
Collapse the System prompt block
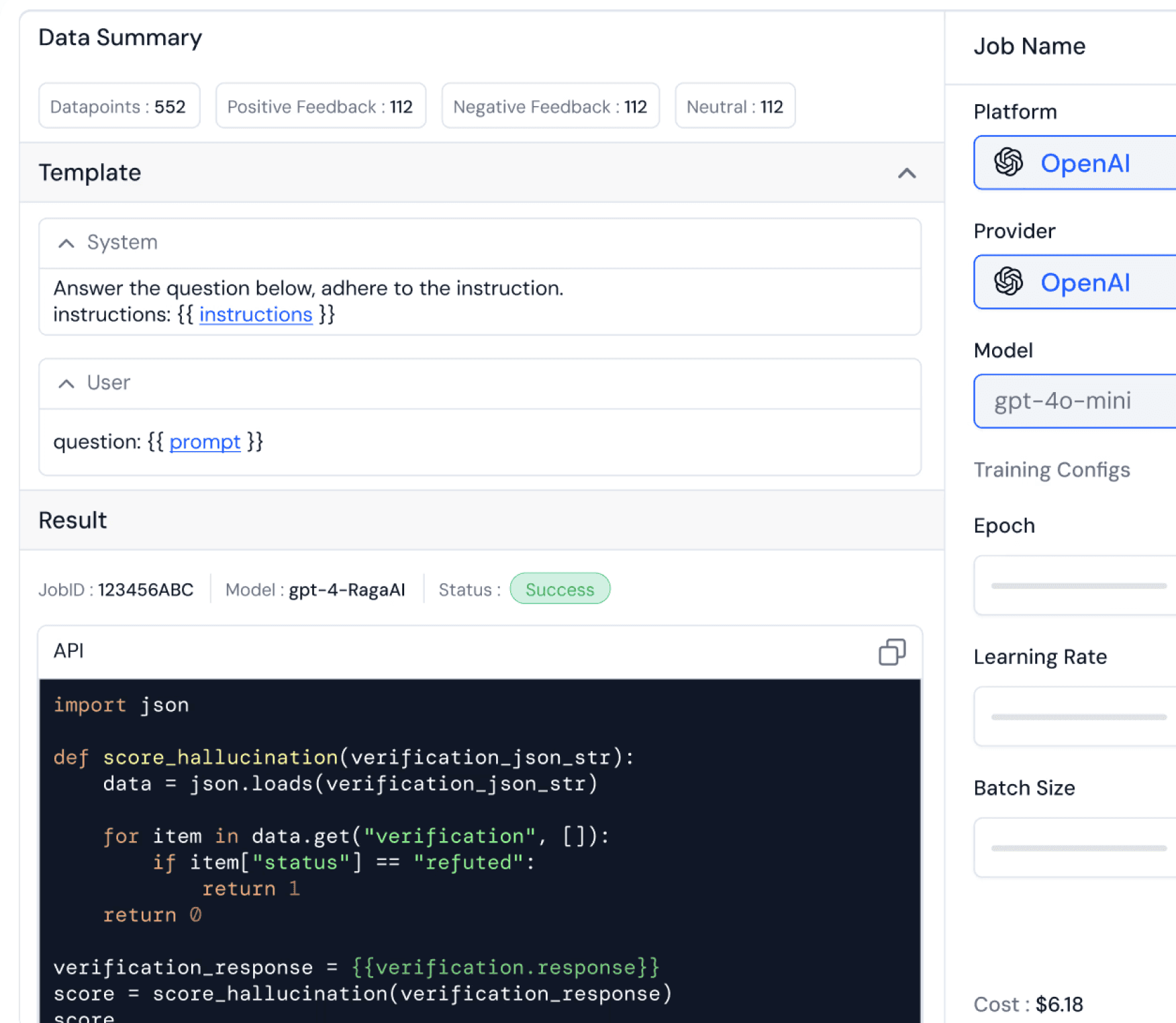pyautogui.click(x=66, y=243)
